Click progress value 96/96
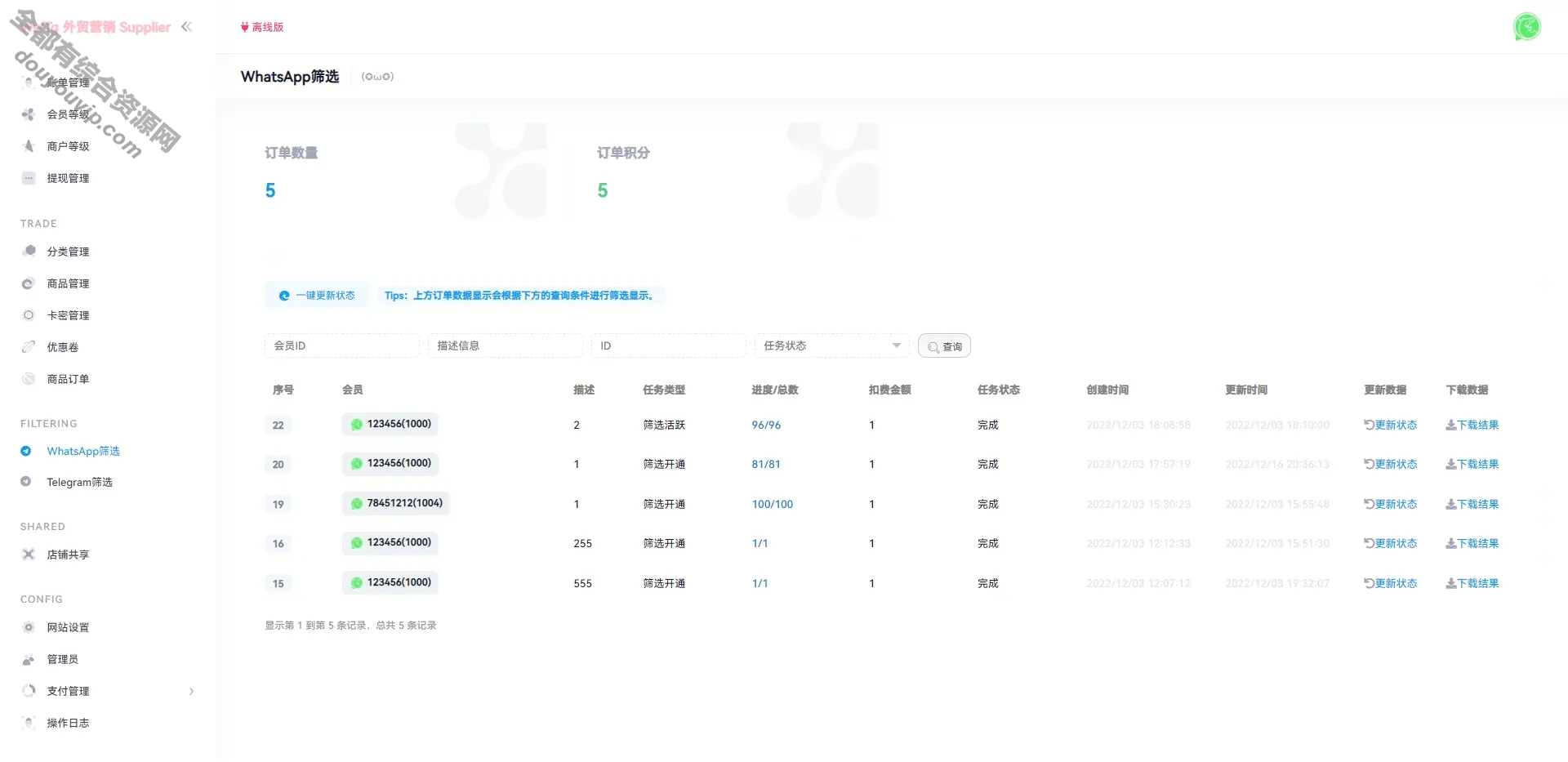Viewport: 1568px width, 762px height. pos(766,425)
